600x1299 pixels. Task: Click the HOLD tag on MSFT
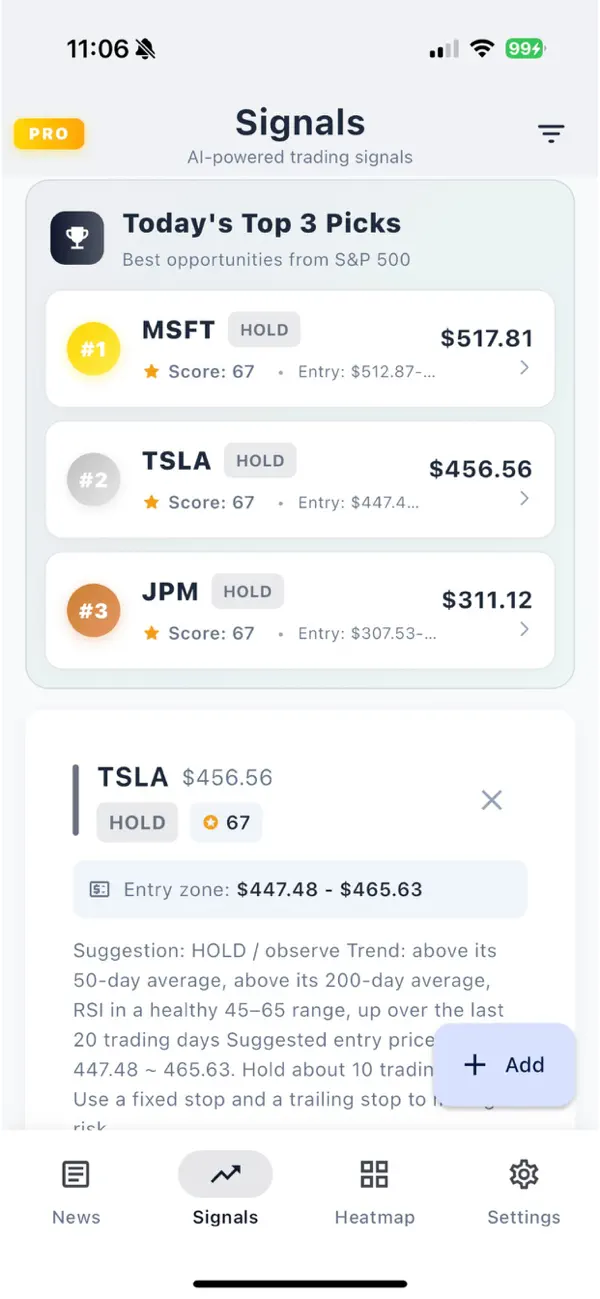click(x=264, y=329)
